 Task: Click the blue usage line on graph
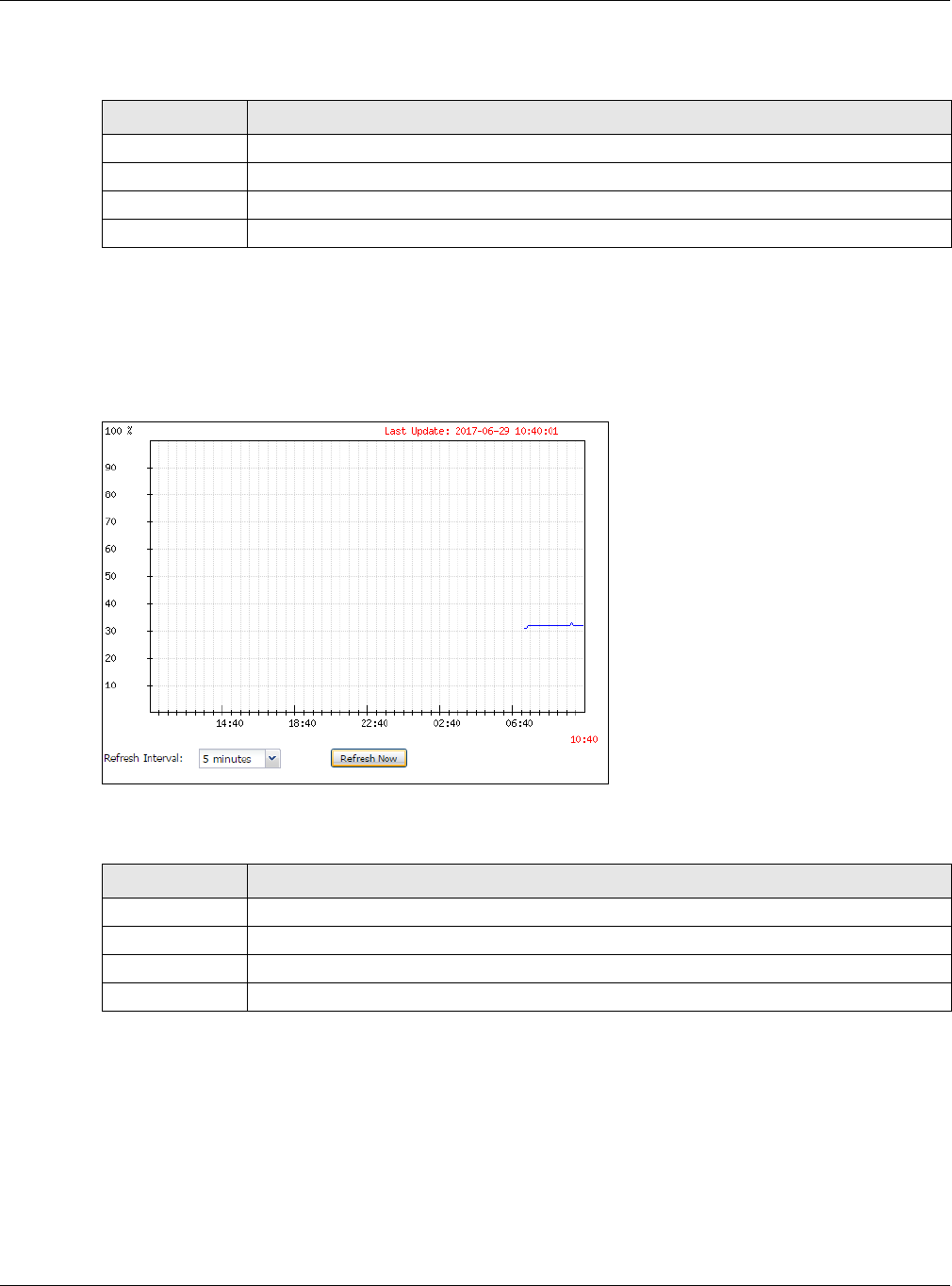pyautogui.click(x=554, y=625)
